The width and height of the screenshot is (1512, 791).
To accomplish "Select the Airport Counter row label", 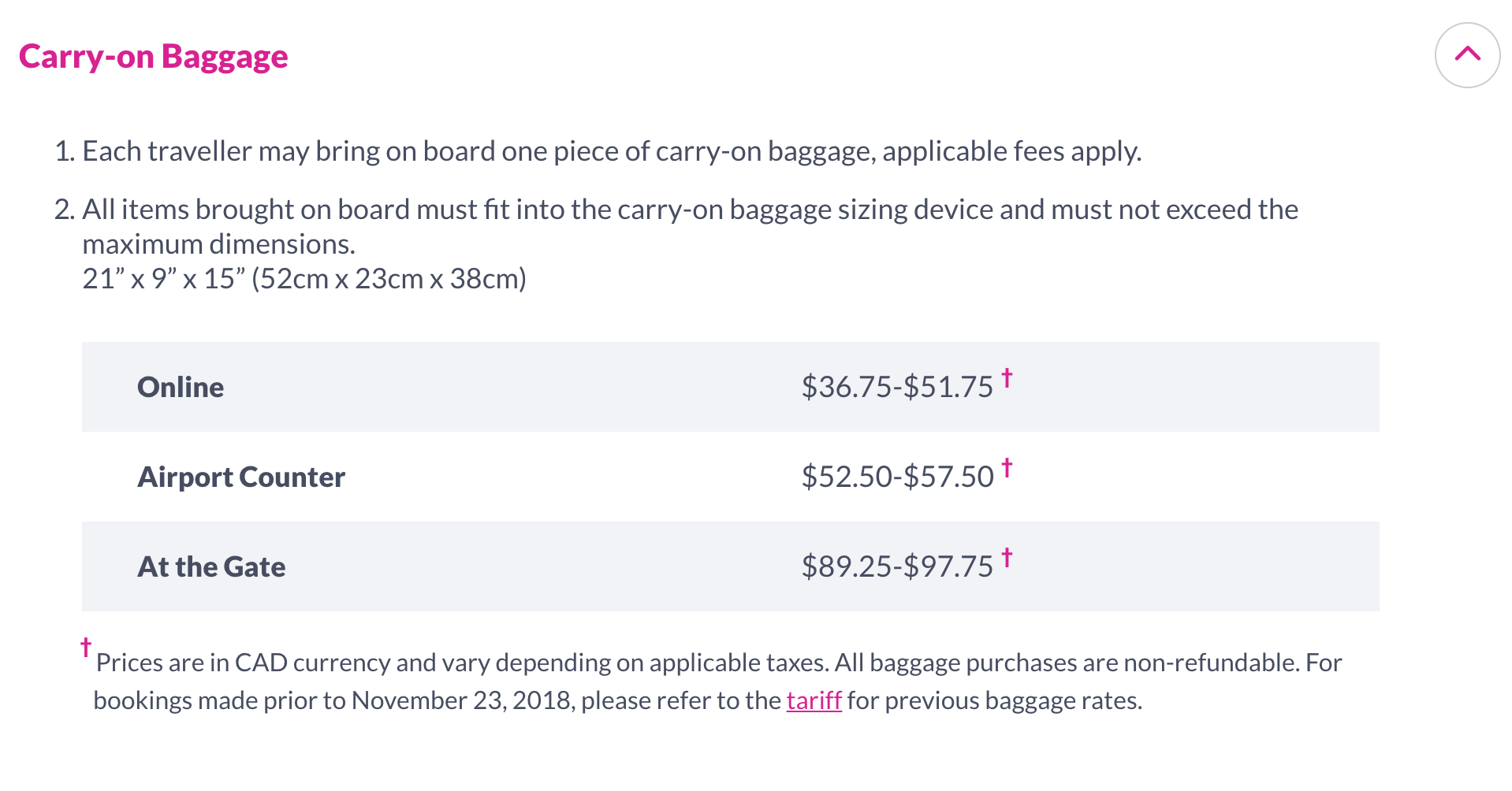I will [x=241, y=477].
